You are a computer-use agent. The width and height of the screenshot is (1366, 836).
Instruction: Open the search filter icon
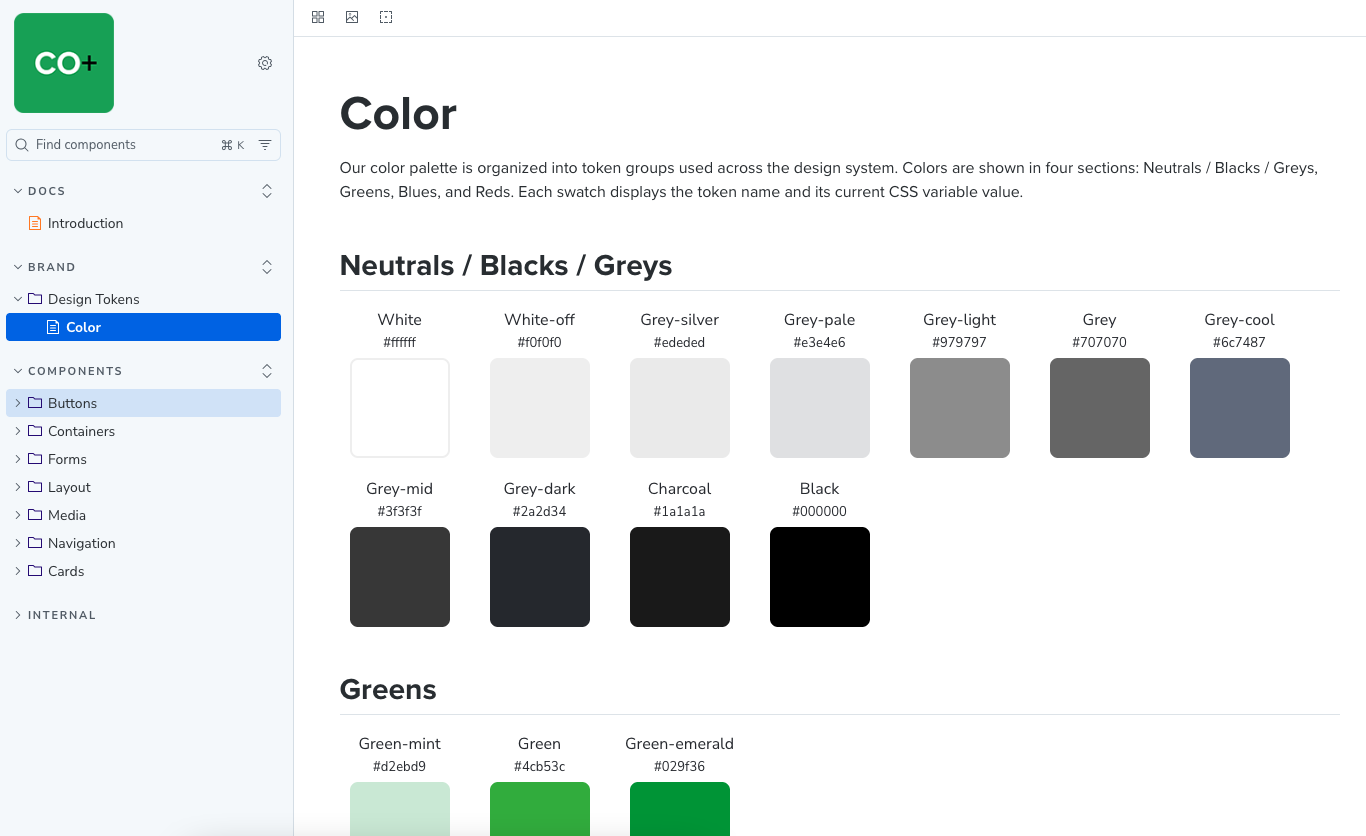pyautogui.click(x=265, y=145)
